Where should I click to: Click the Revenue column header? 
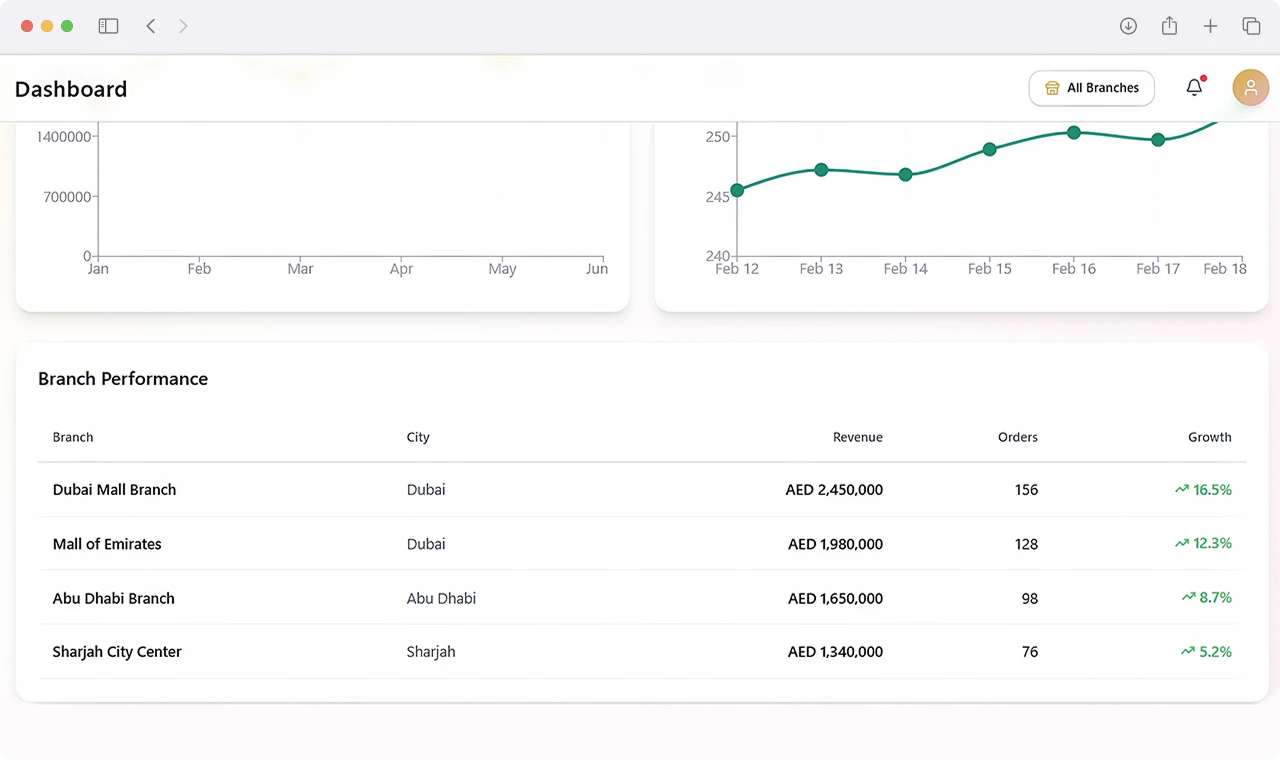[858, 437]
